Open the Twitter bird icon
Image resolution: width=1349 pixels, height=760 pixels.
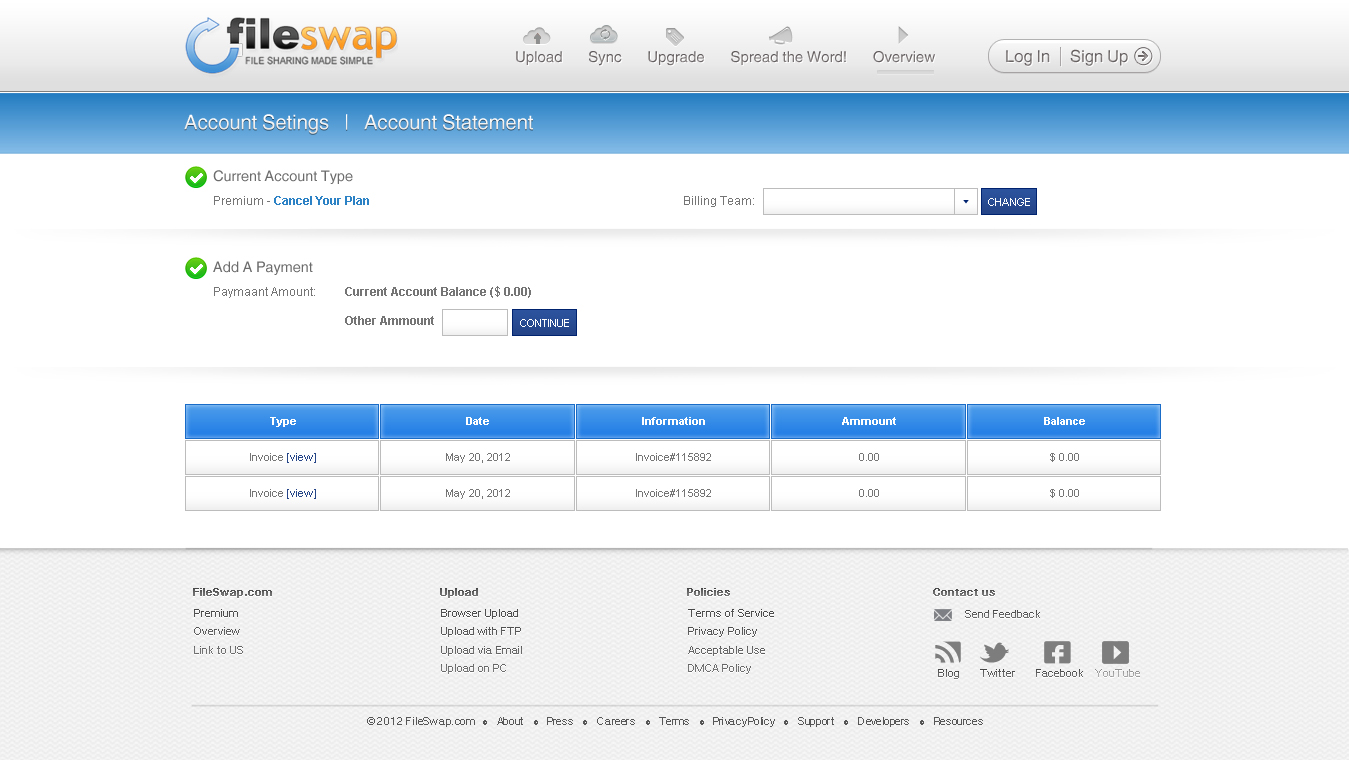[x=995, y=653]
